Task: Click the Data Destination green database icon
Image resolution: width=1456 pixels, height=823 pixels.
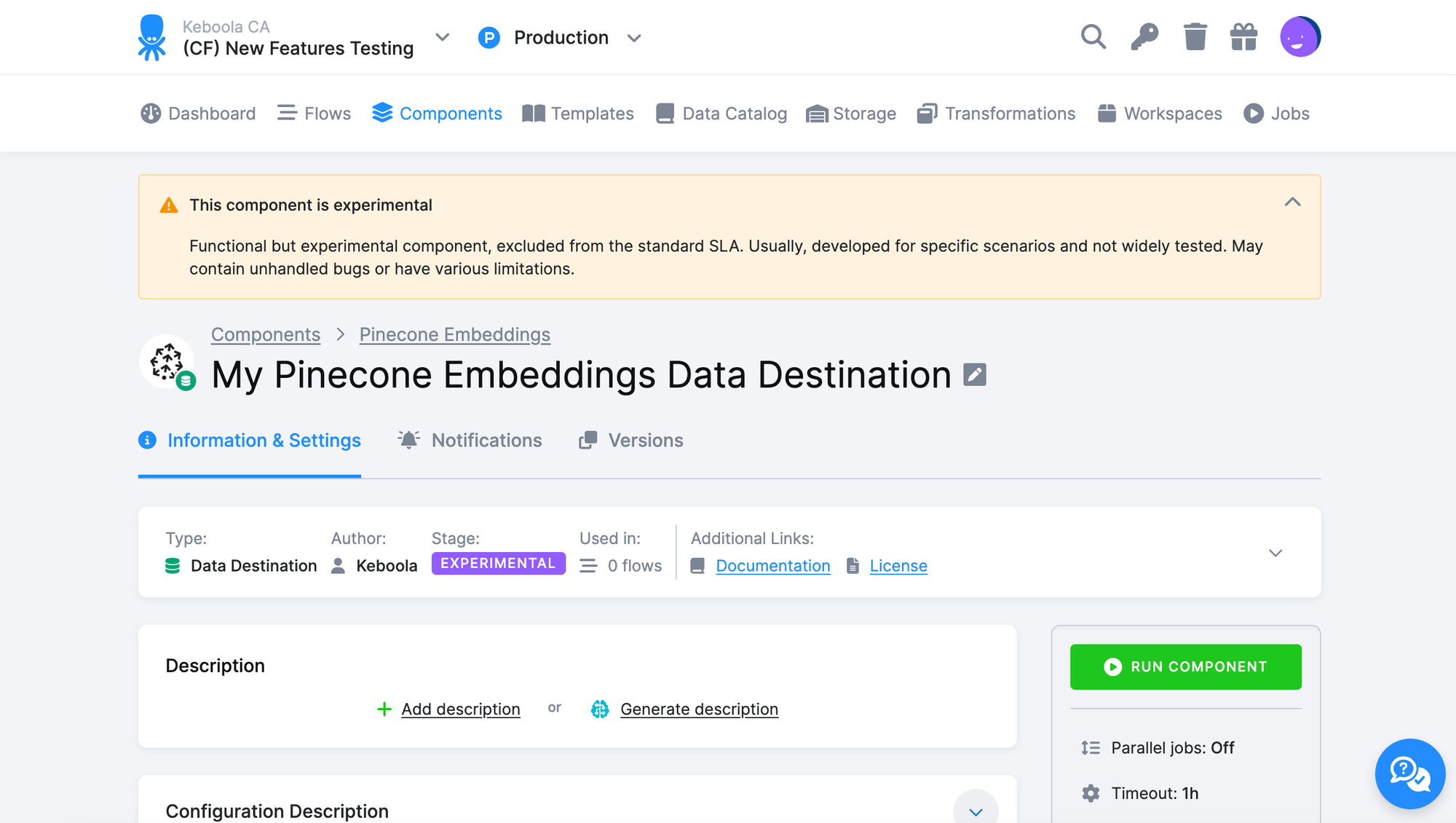Action: (x=173, y=566)
